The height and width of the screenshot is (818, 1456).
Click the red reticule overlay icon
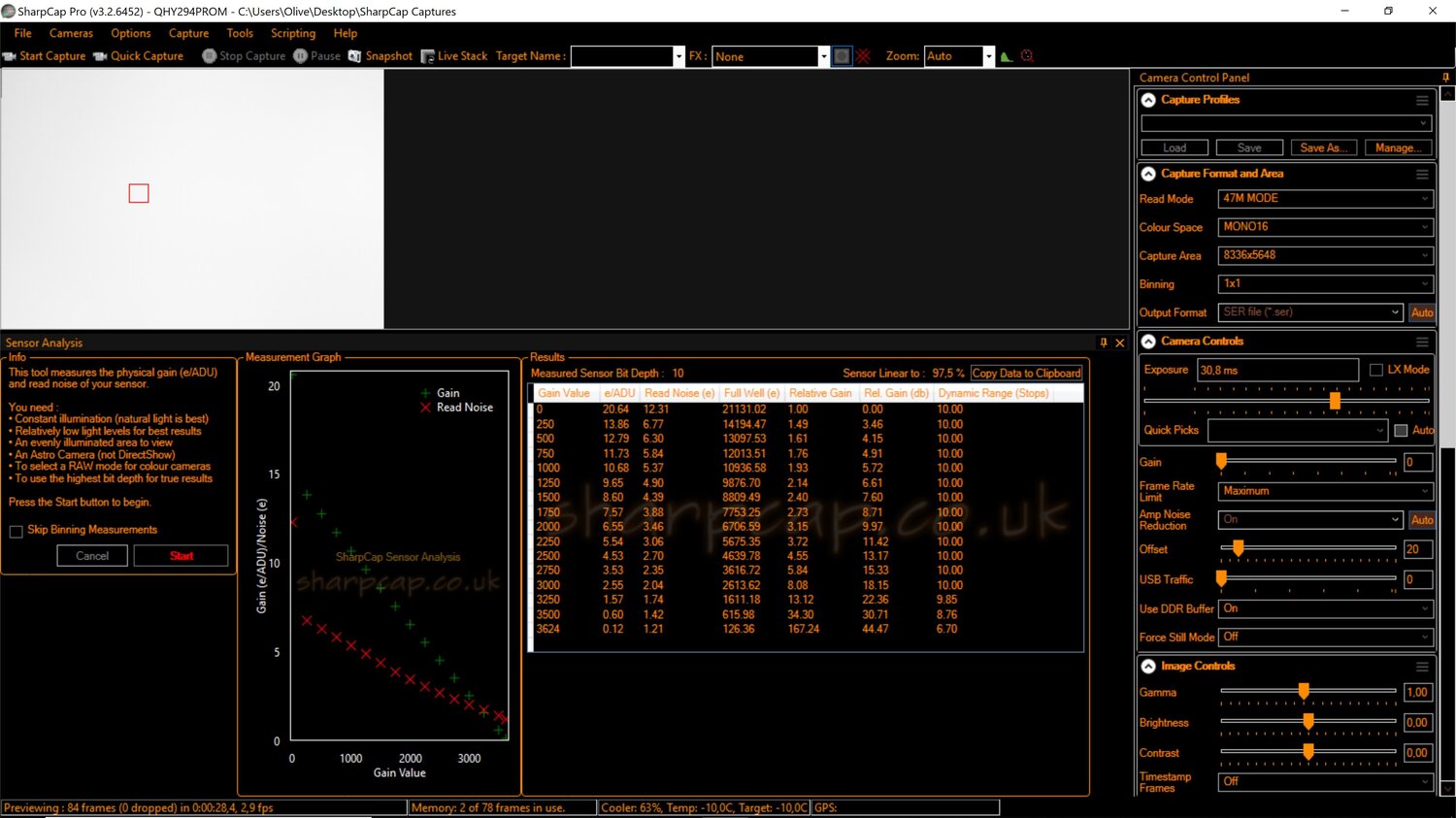(x=863, y=56)
